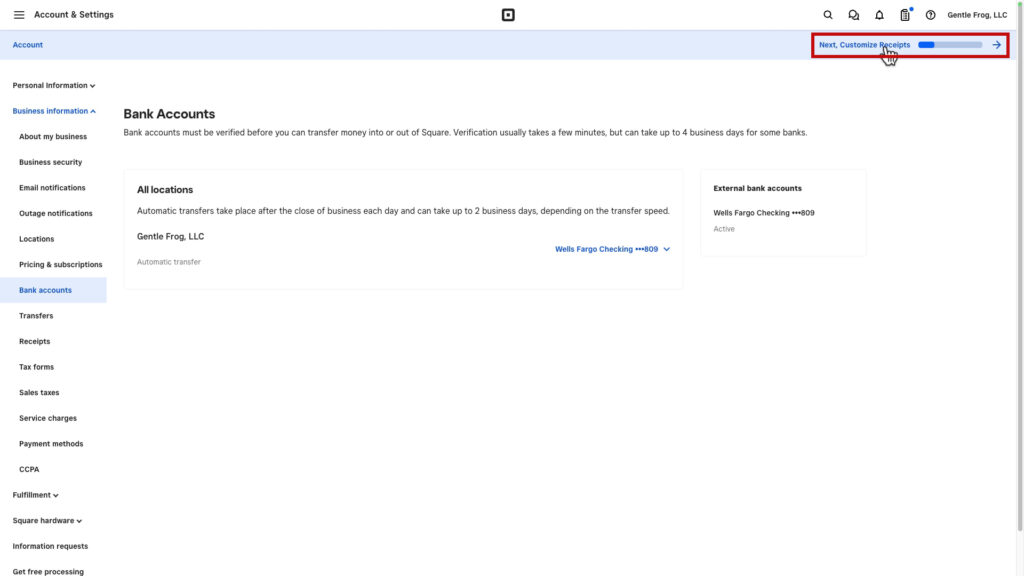This screenshot has width=1024, height=576.
Task: Open the hamburger navigation menu
Action: (x=19, y=15)
